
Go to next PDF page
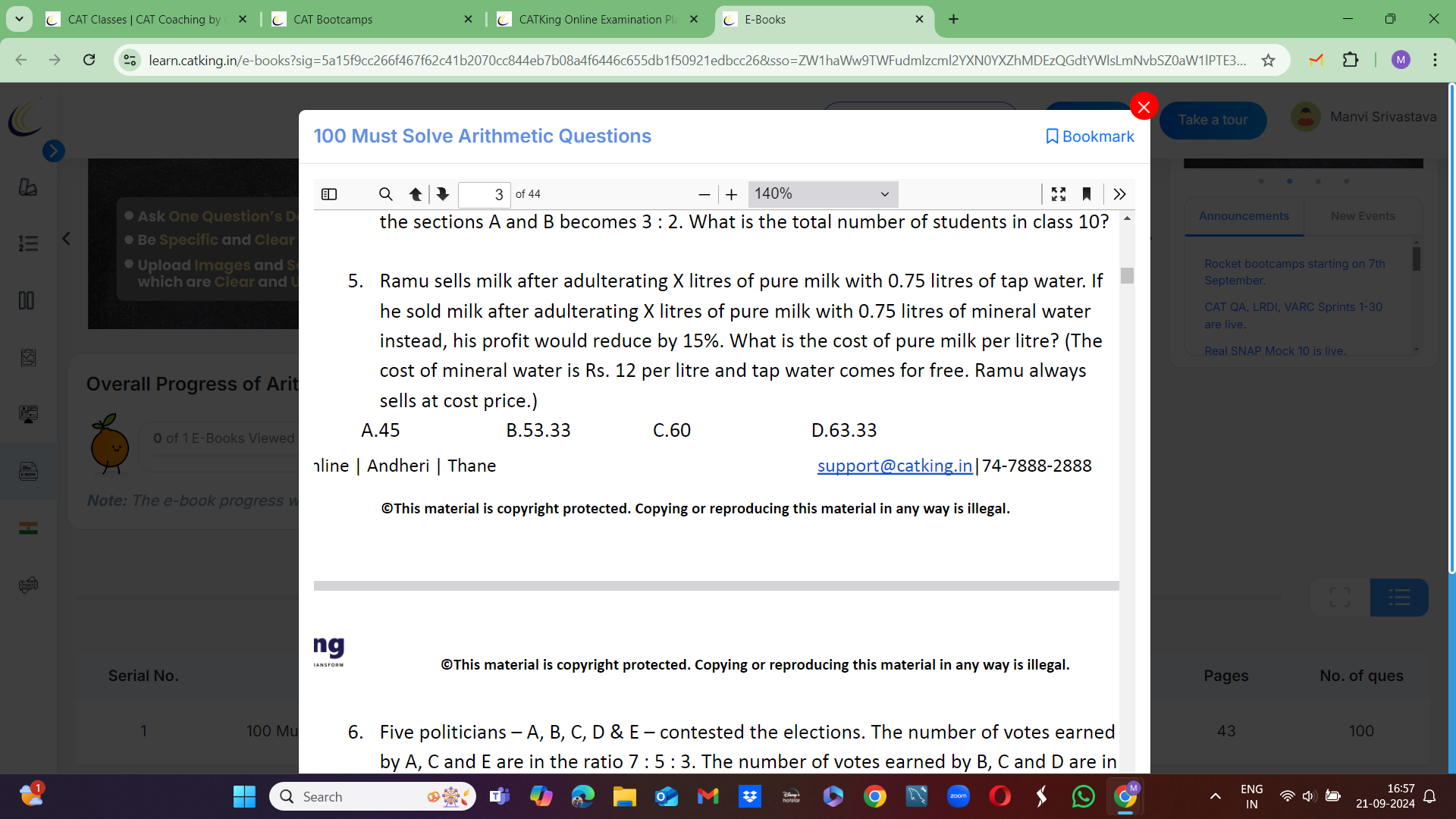[443, 194]
